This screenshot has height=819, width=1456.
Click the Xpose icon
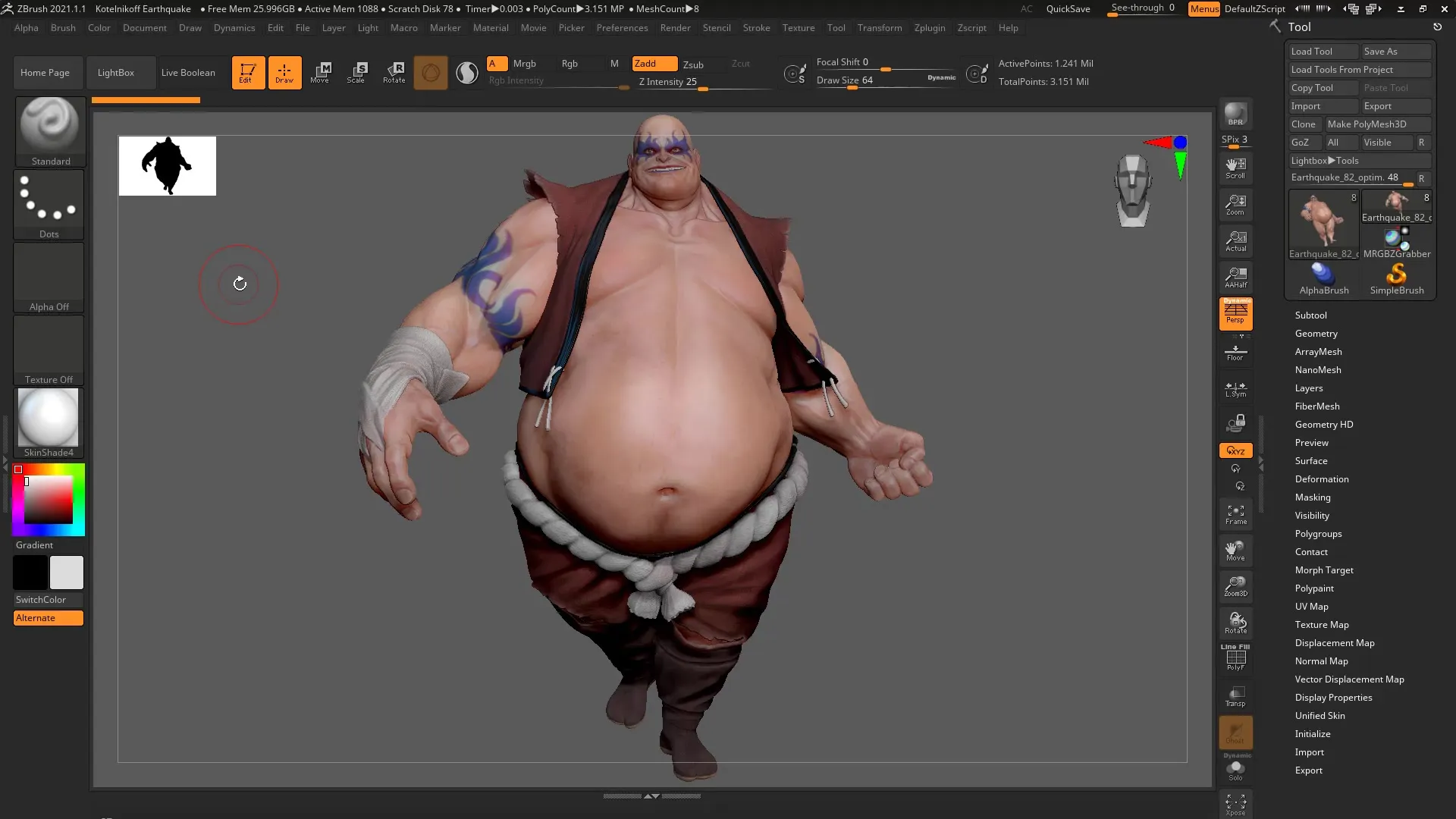pos(1235,805)
